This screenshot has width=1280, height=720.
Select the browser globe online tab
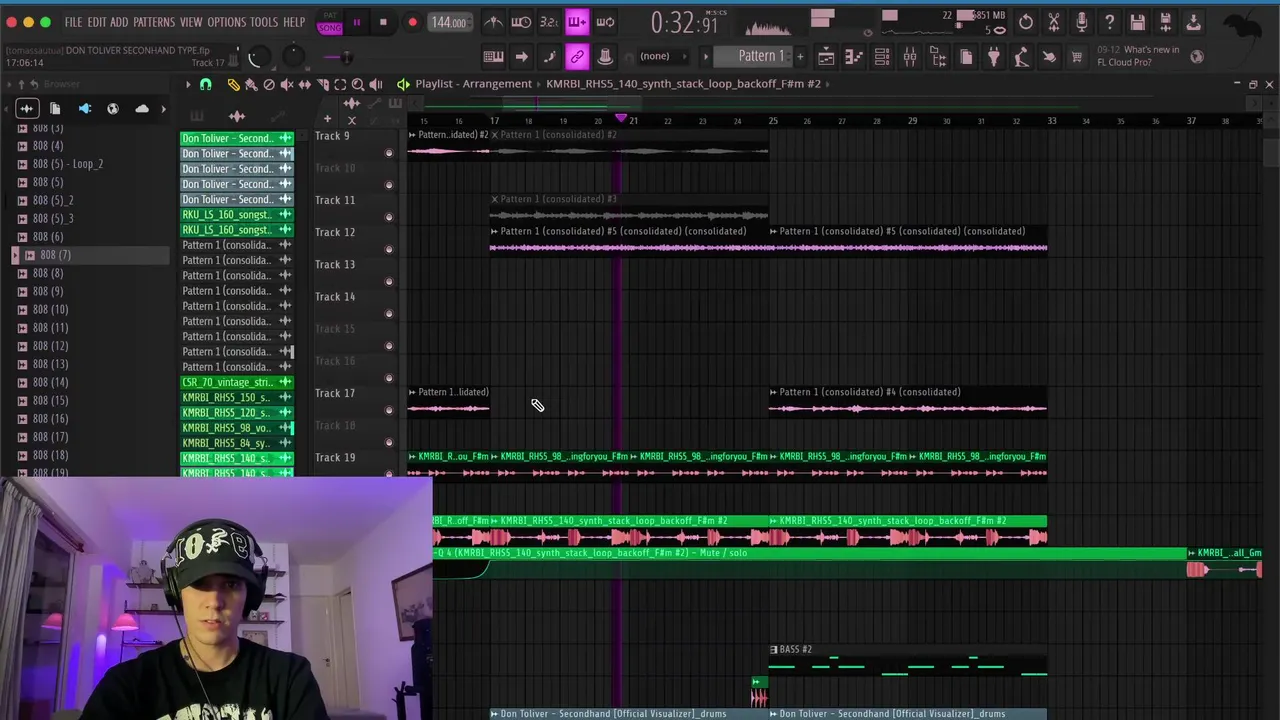click(x=112, y=108)
